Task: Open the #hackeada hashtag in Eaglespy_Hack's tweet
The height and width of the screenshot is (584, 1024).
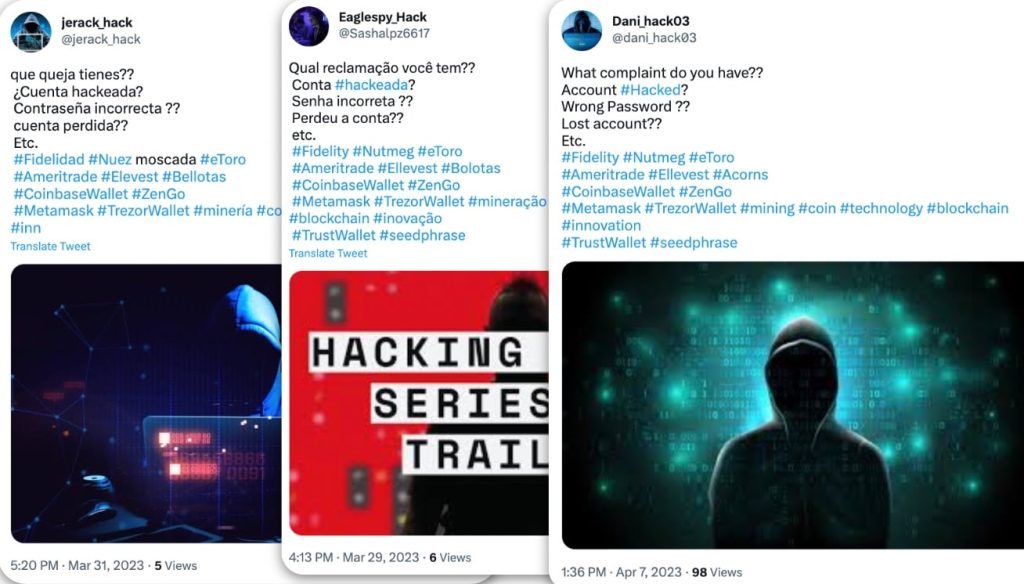Action: tap(374, 85)
